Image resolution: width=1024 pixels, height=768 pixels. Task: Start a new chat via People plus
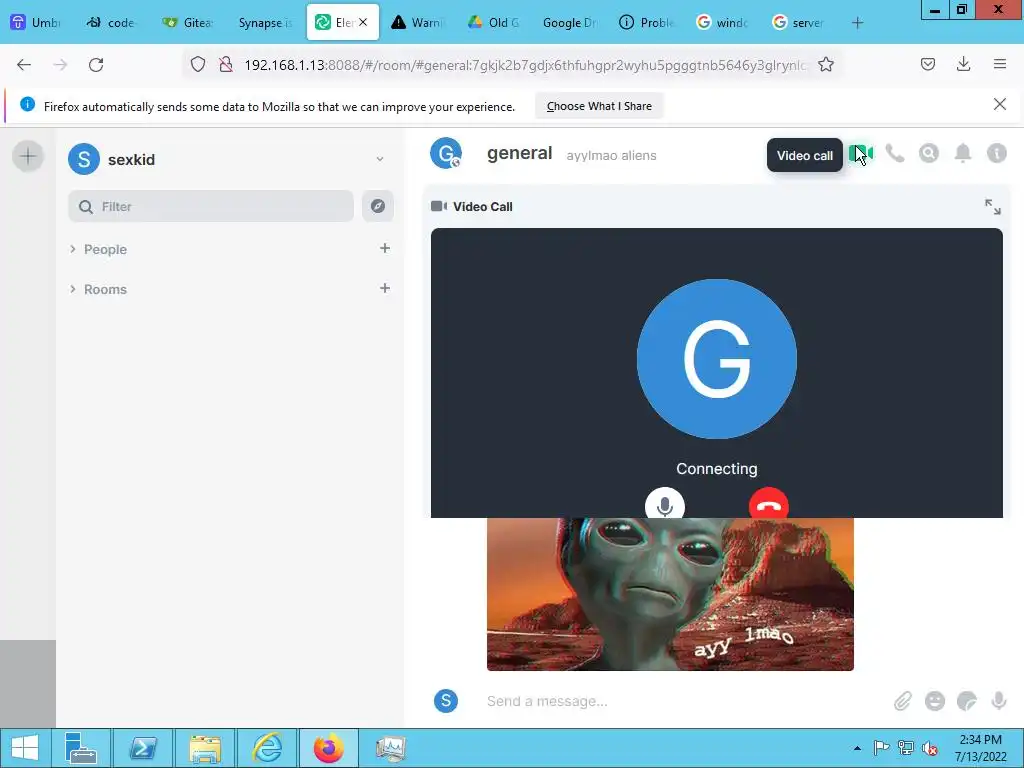coord(385,248)
